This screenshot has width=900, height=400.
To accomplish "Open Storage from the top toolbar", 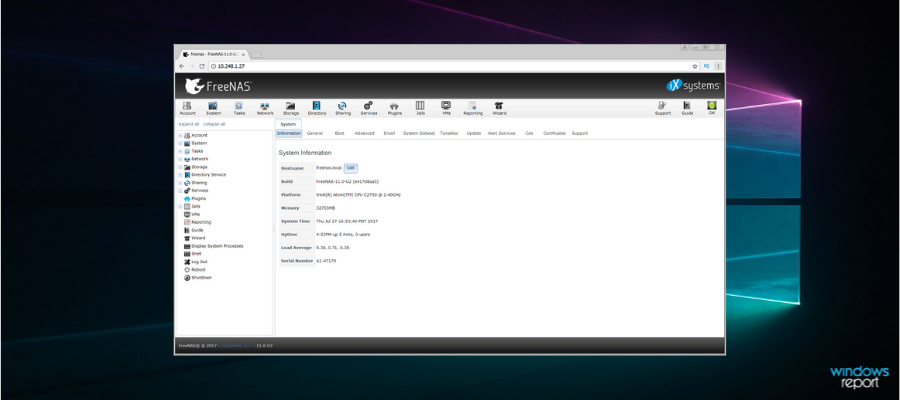I will [290, 108].
